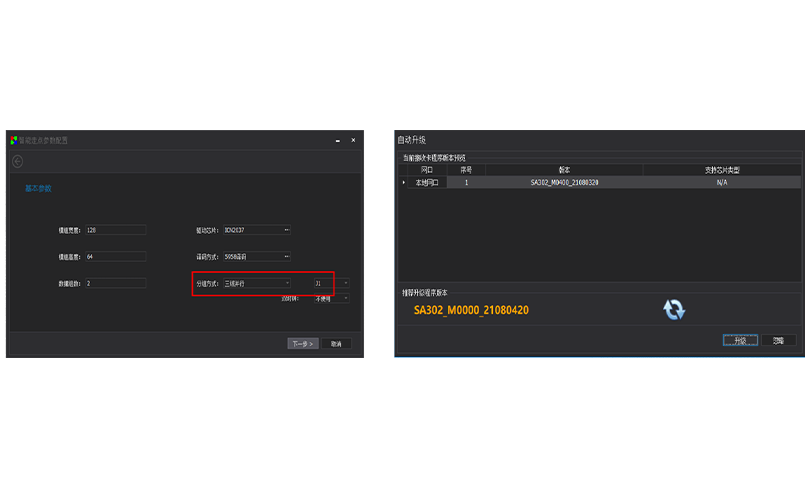This screenshot has height=487, width=810.
Task: Click the blue refresh arrows icon
Action: tap(674, 310)
